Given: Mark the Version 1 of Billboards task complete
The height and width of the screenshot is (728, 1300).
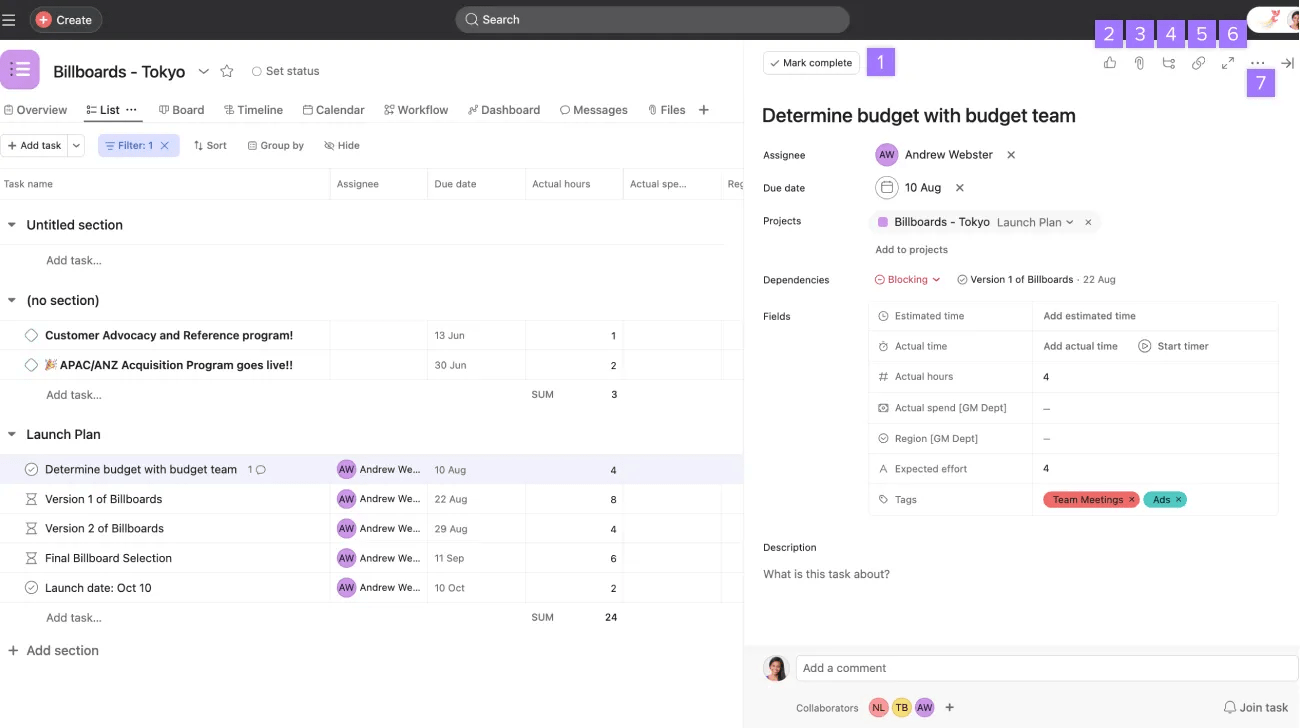Looking at the screenshot, I should (33, 498).
